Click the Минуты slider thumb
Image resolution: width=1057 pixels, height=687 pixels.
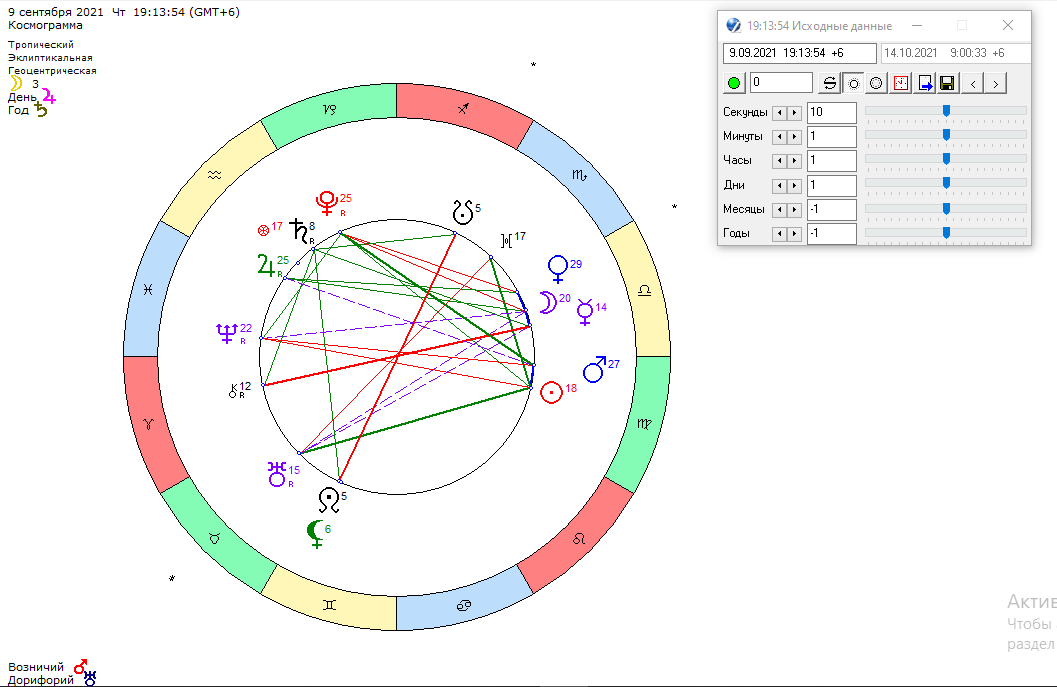tap(946, 135)
